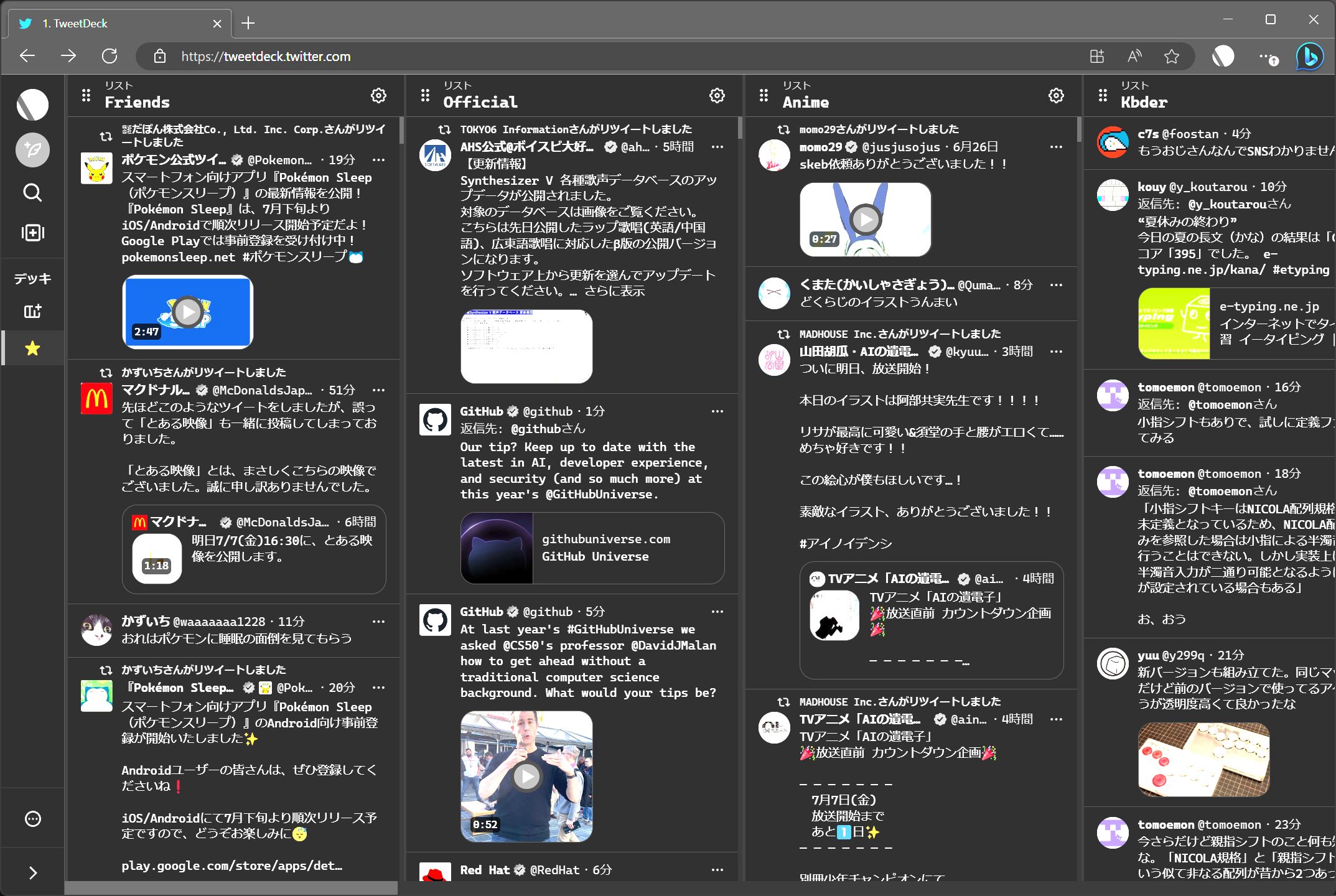The image size is (1336, 896).
Task: Play momo29's 0:27 video
Action: click(x=865, y=219)
